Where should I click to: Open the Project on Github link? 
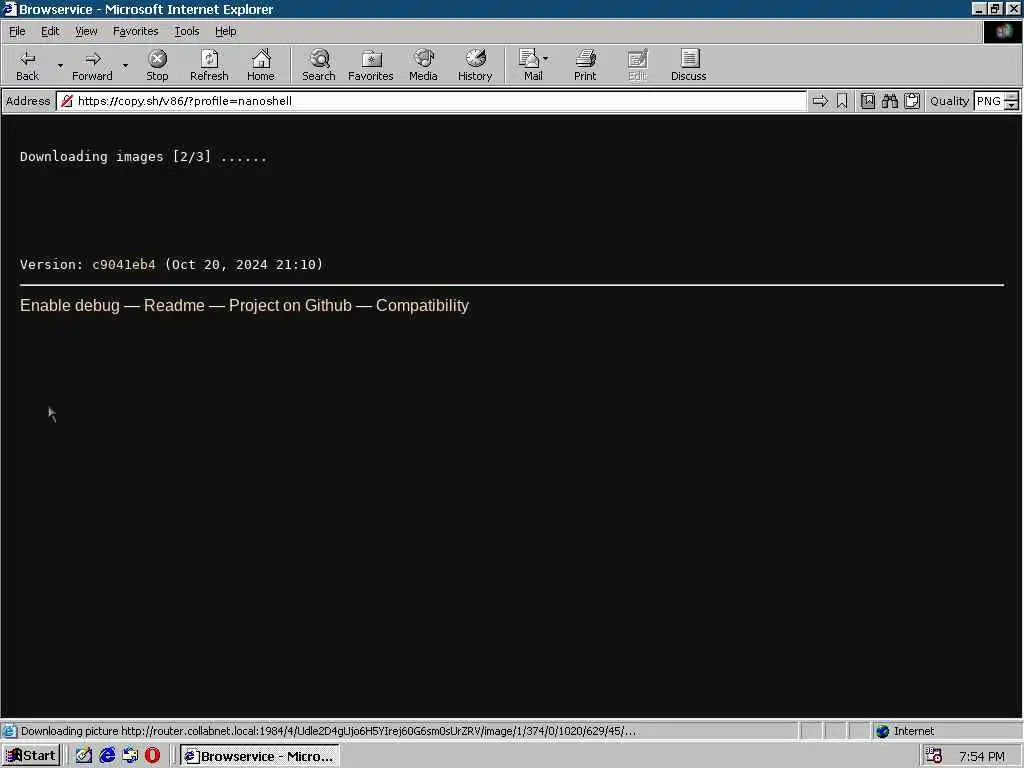point(290,306)
